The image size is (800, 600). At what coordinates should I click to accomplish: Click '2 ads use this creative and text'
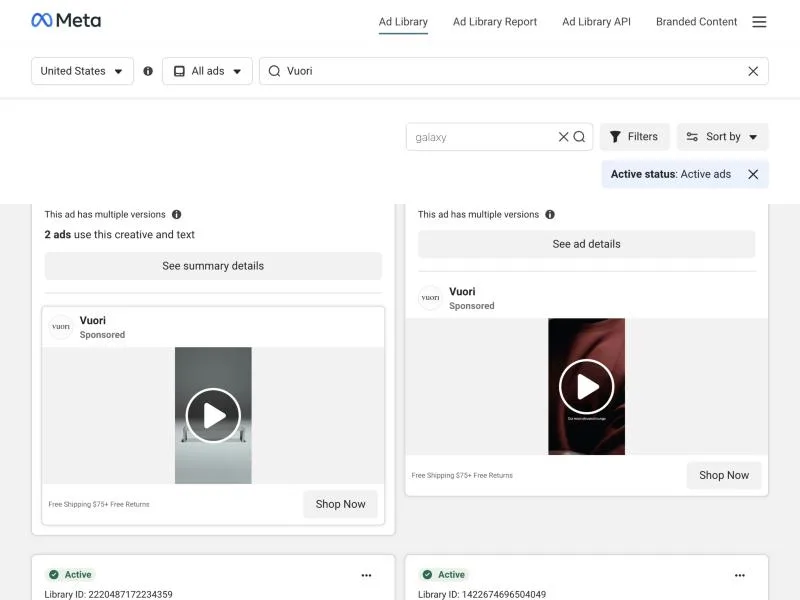(x=119, y=235)
